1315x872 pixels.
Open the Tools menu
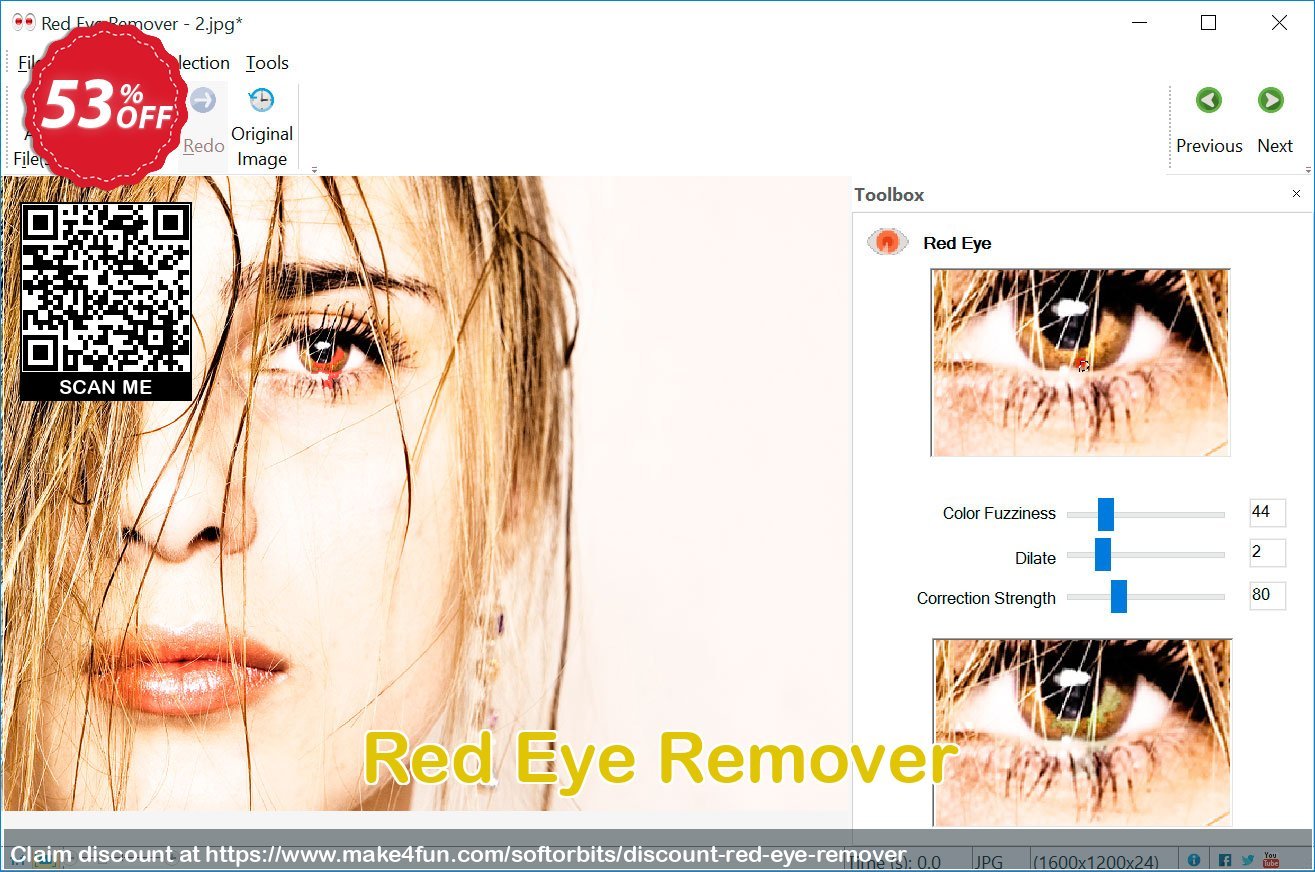pyautogui.click(x=267, y=63)
